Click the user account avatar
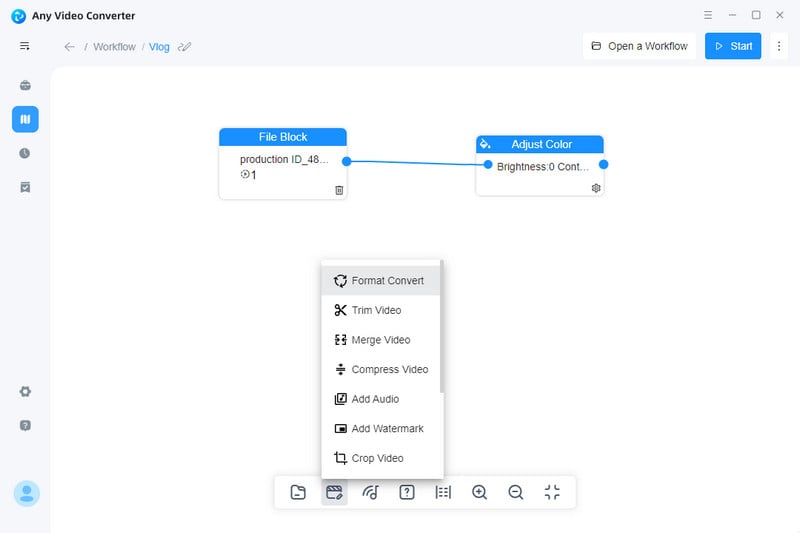Screen dimensions: 800x533 [x=27, y=493]
